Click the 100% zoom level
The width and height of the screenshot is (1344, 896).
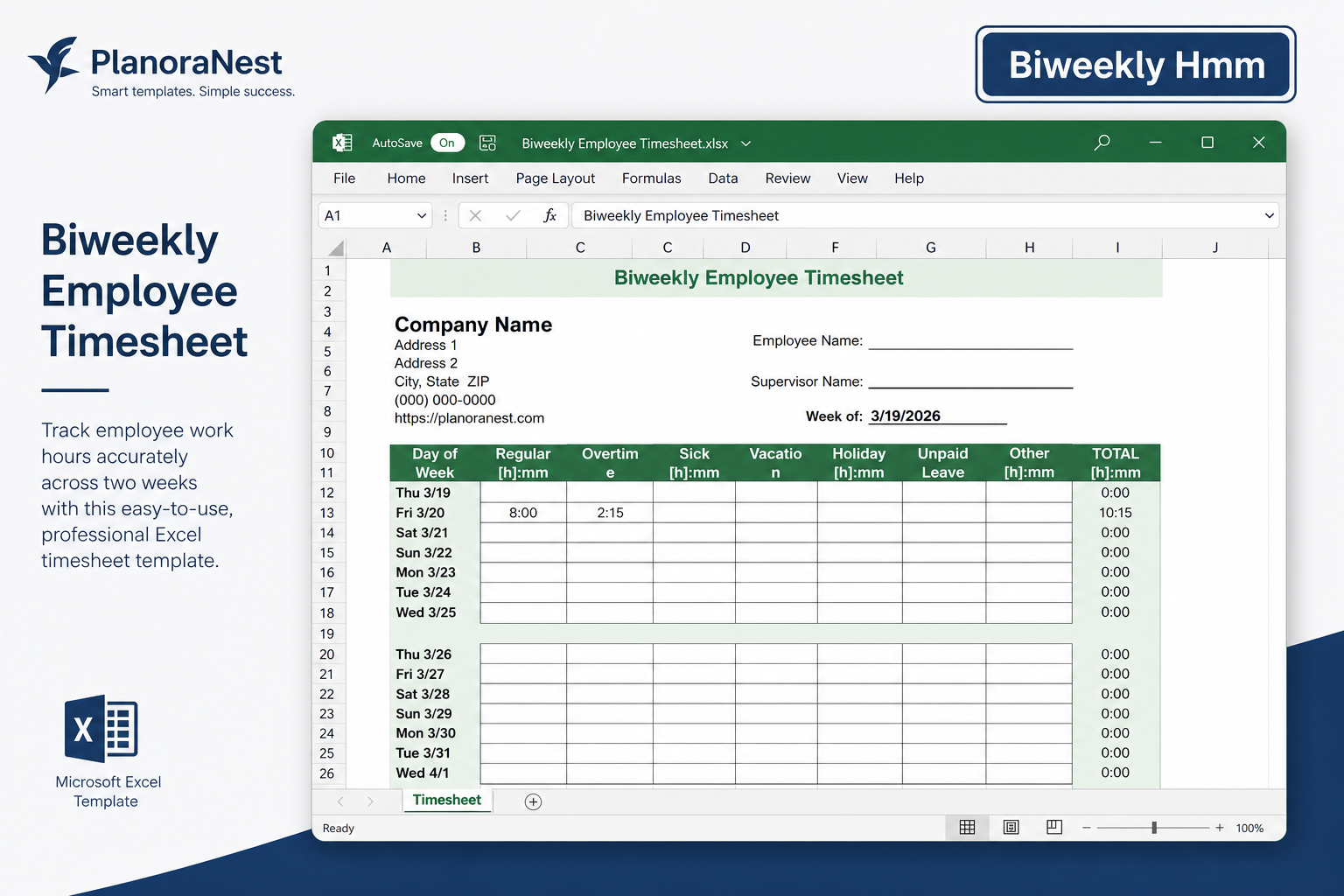(1249, 828)
